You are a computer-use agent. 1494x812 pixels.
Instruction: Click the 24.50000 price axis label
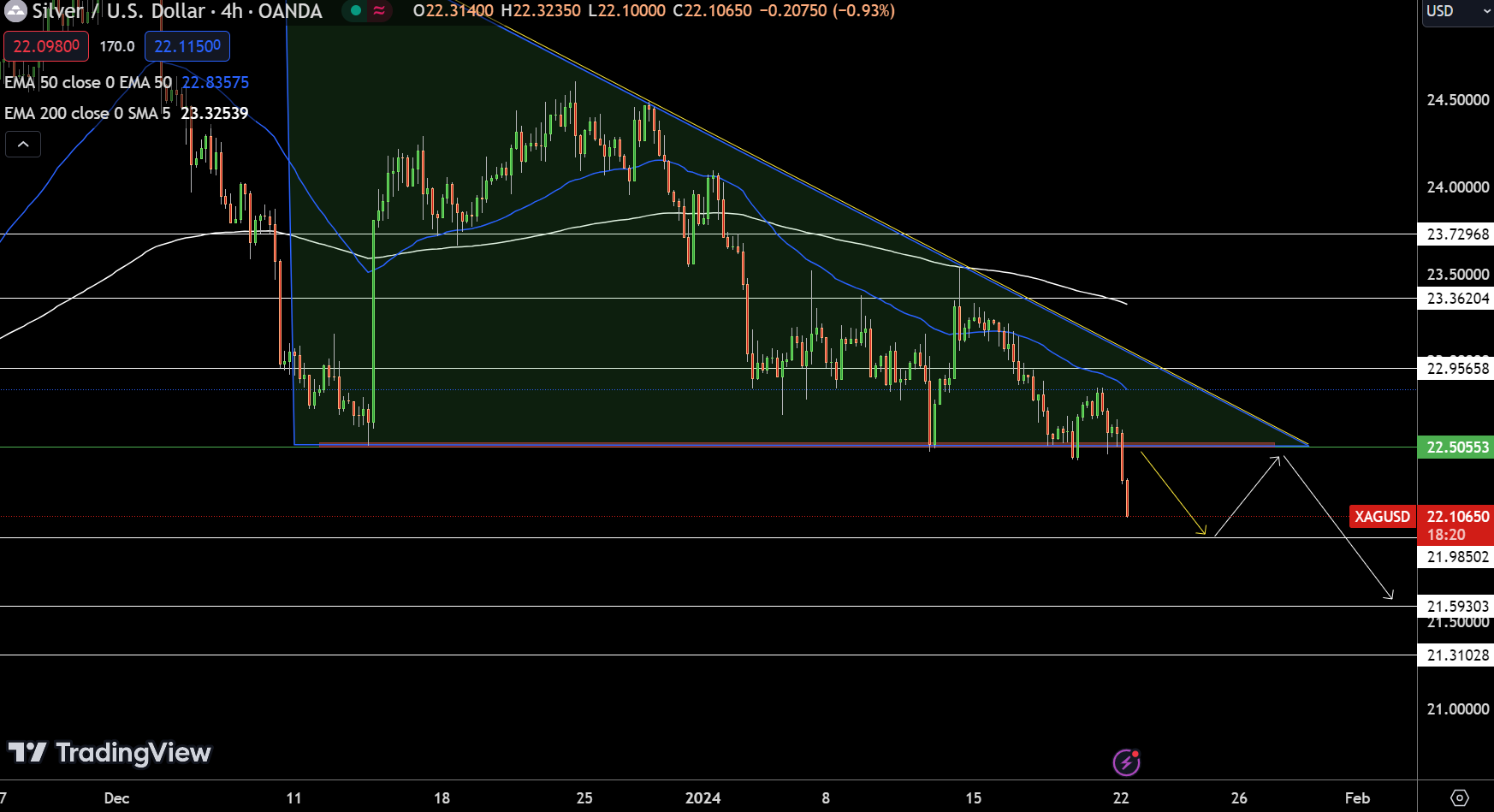point(1458,100)
